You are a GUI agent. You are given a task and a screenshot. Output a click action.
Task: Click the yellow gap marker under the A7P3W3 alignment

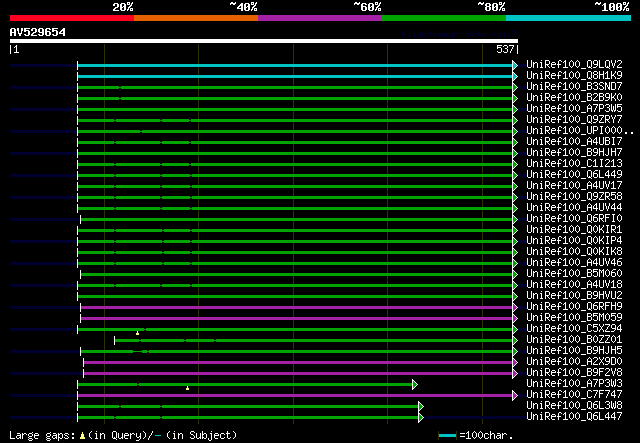[x=187, y=388]
